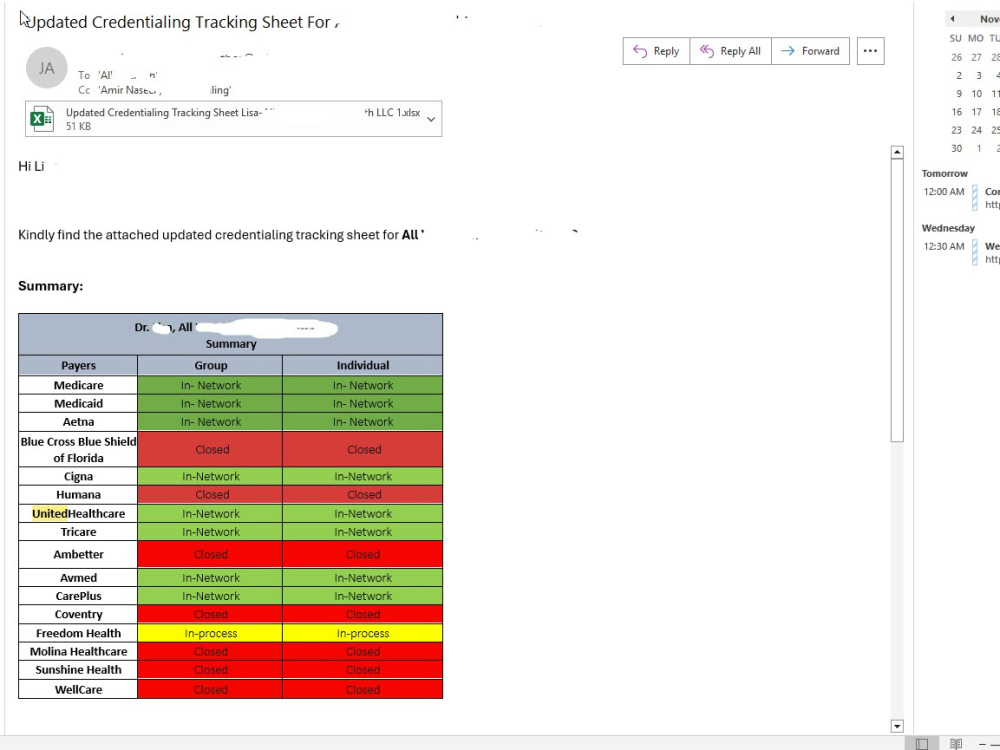Viewport: 1000px width, 750px height.
Task: Click the email subject line
Action: pos(182,22)
